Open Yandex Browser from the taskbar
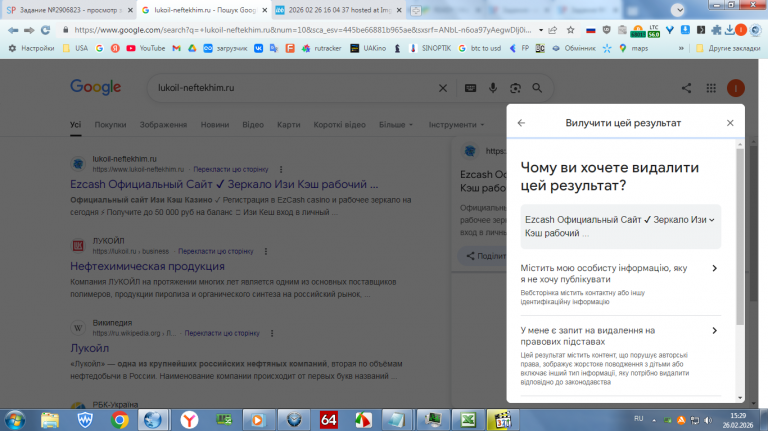The height and width of the screenshot is (431, 768). coord(189,420)
